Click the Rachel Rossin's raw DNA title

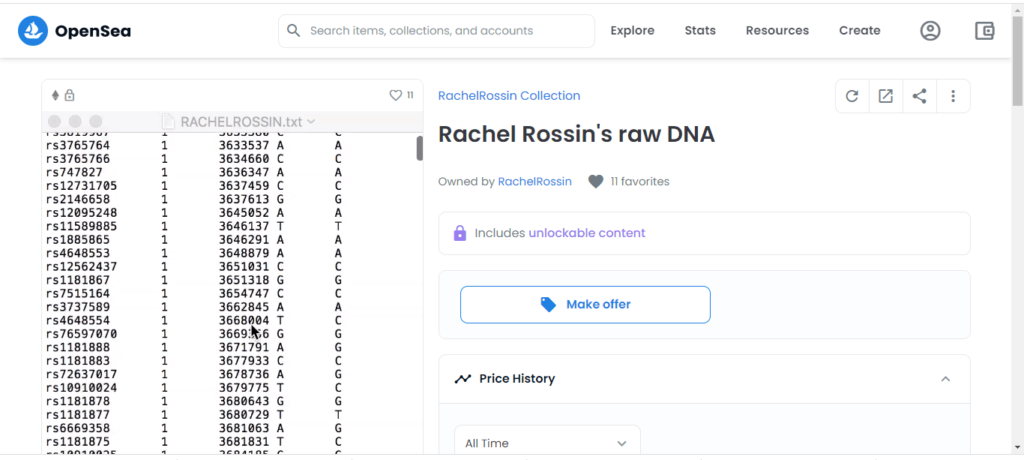[x=577, y=134]
